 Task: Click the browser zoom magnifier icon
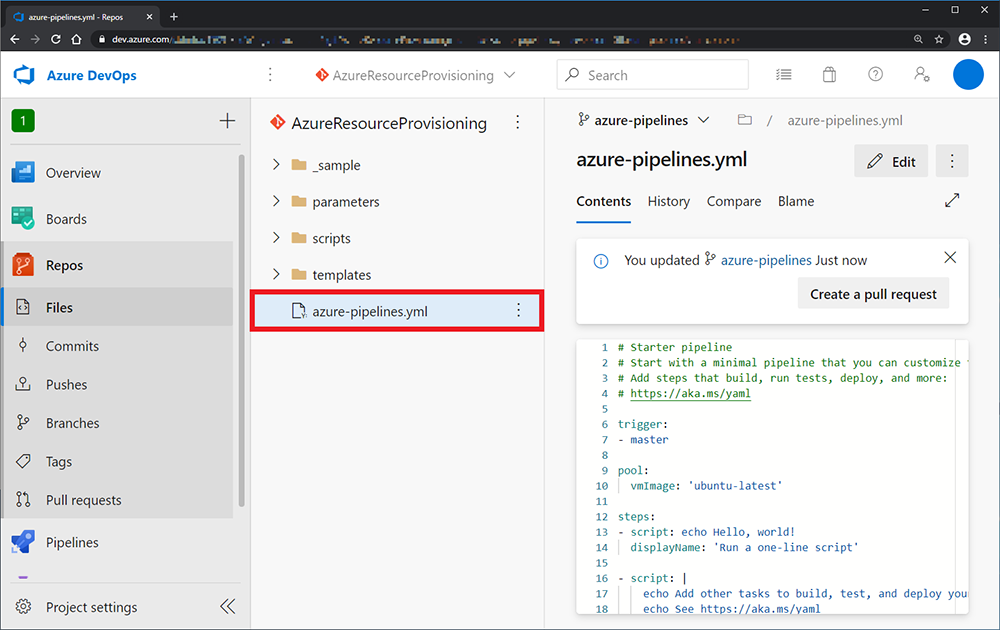coord(918,40)
